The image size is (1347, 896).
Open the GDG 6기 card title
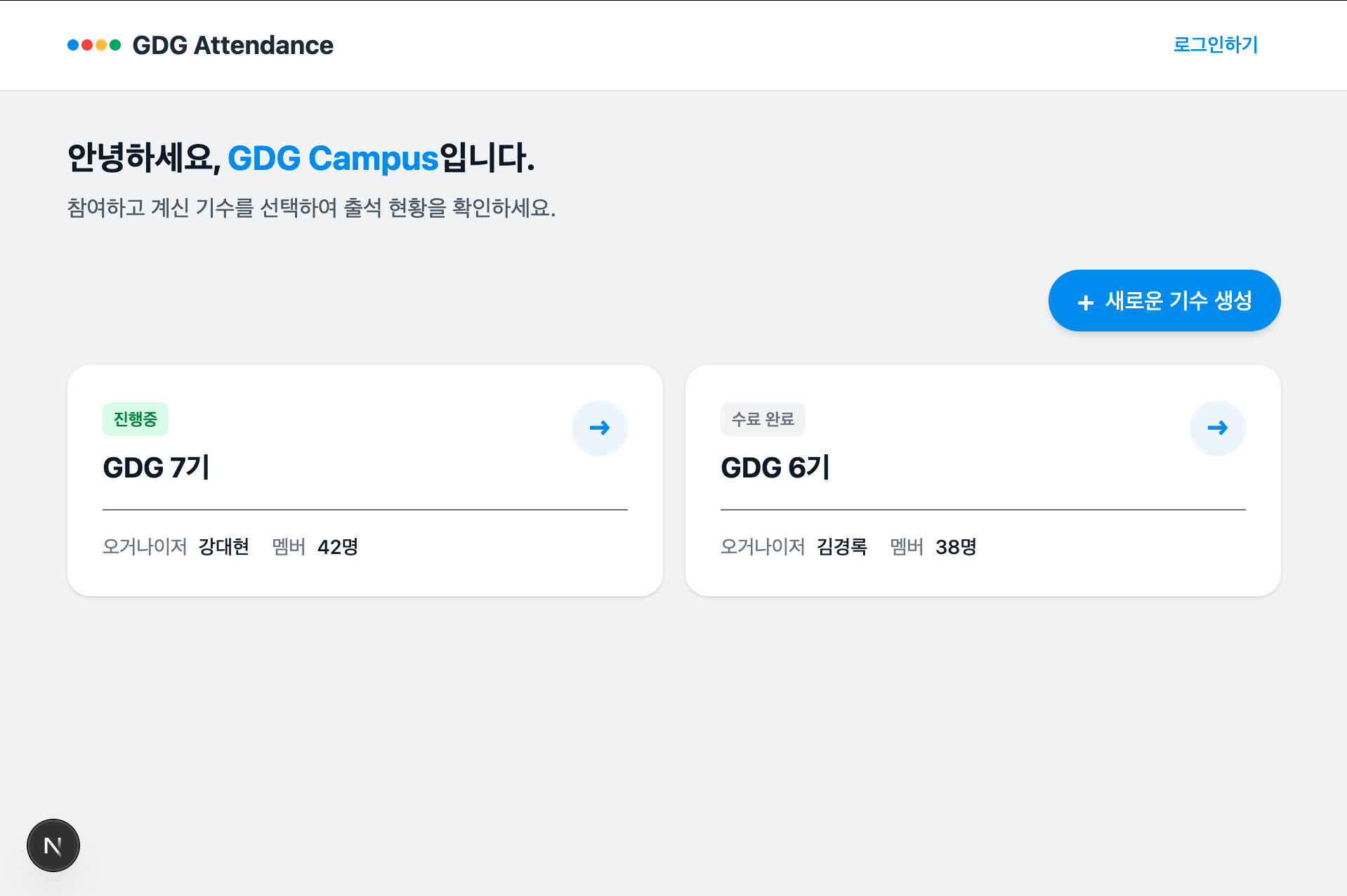tap(775, 467)
